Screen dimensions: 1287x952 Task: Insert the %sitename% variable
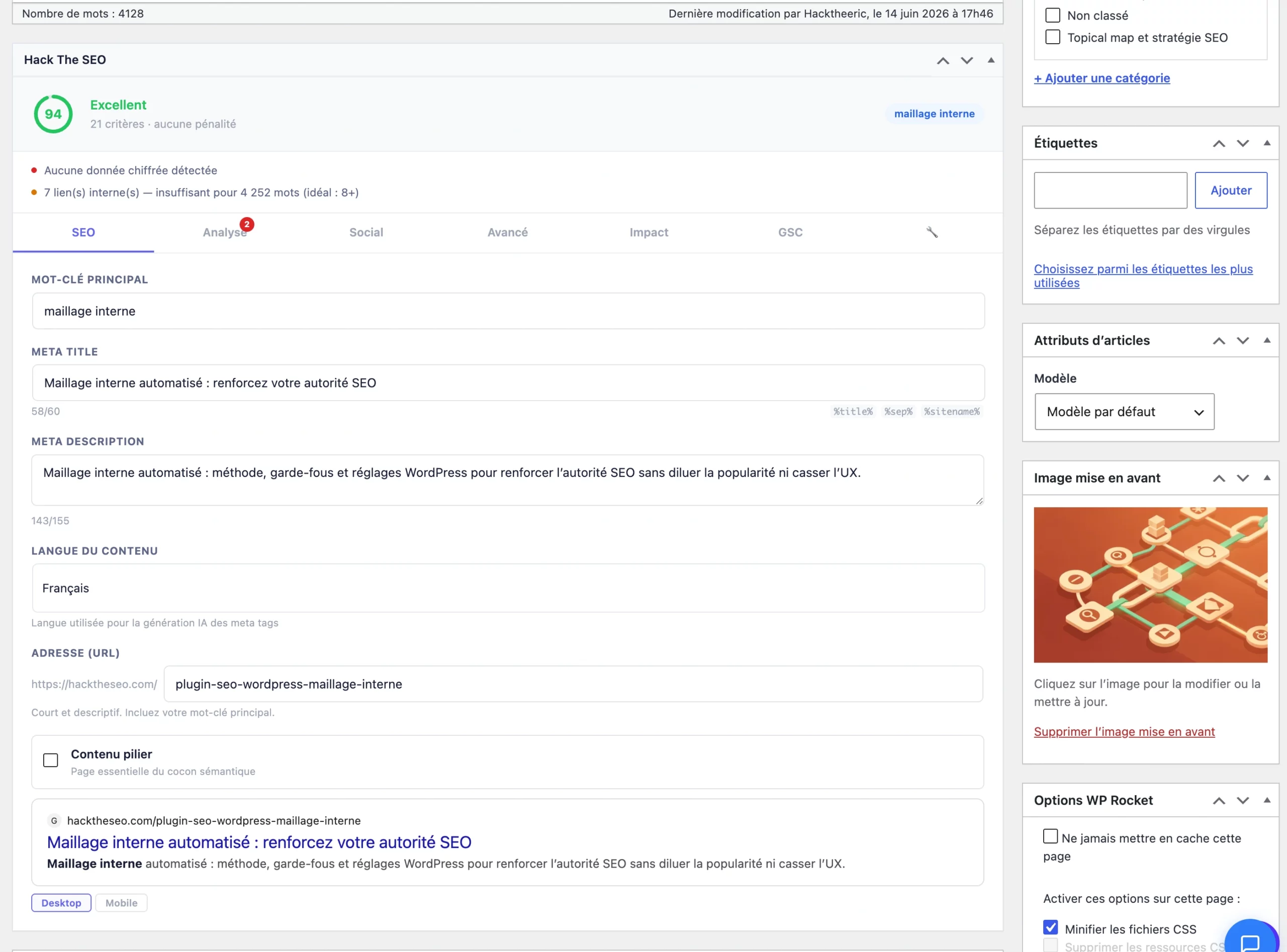coord(952,412)
